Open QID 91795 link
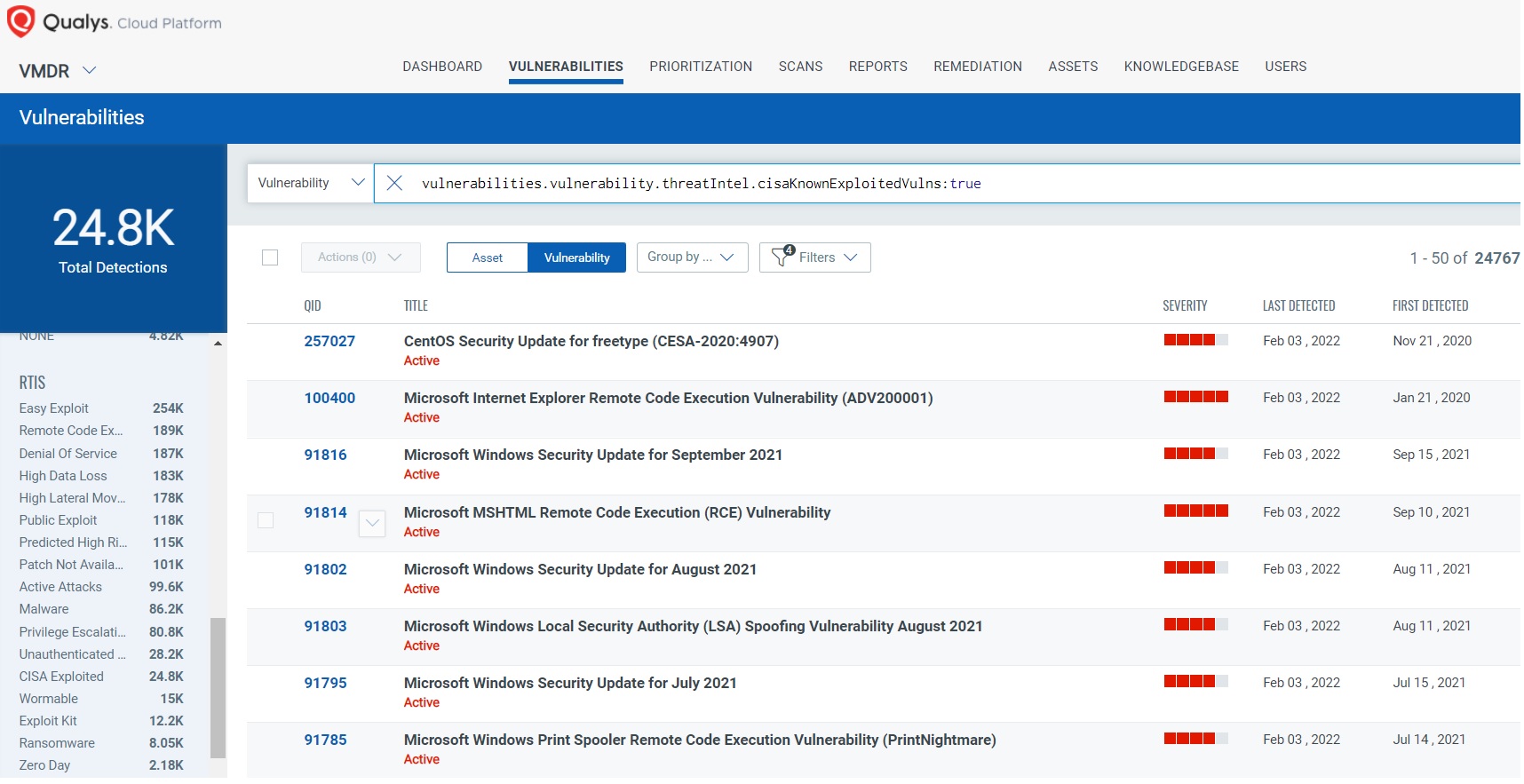This screenshot has width=1524, height=784. pos(325,683)
